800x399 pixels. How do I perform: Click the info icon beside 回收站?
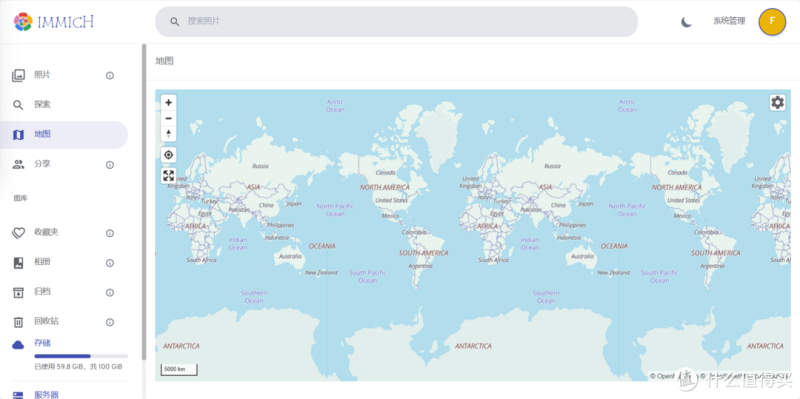pyautogui.click(x=110, y=322)
